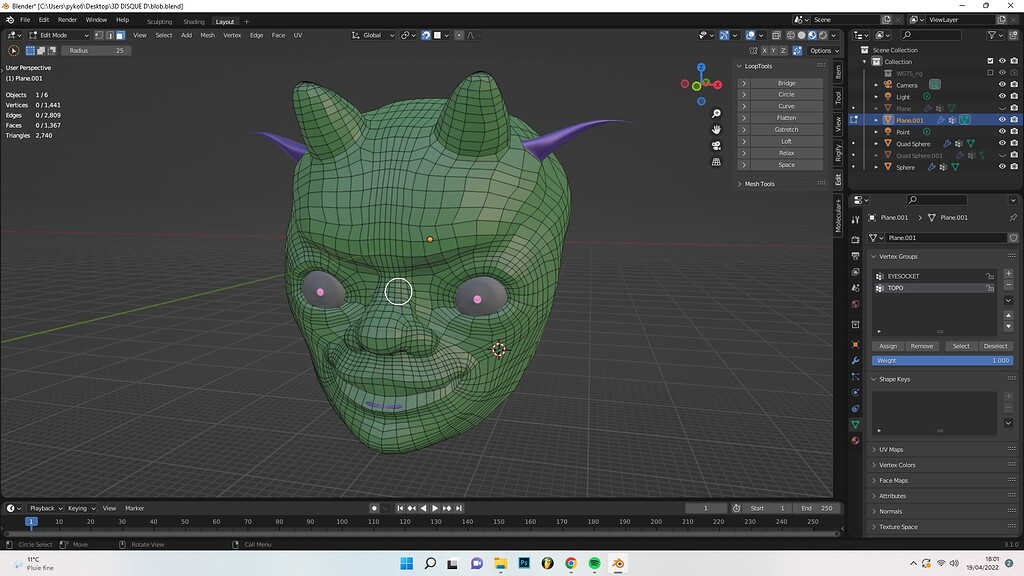Image resolution: width=1024 pixels, height=576 pixels.
Task: Switch to the Sculpting workspace tab
Action: [160, 21]
